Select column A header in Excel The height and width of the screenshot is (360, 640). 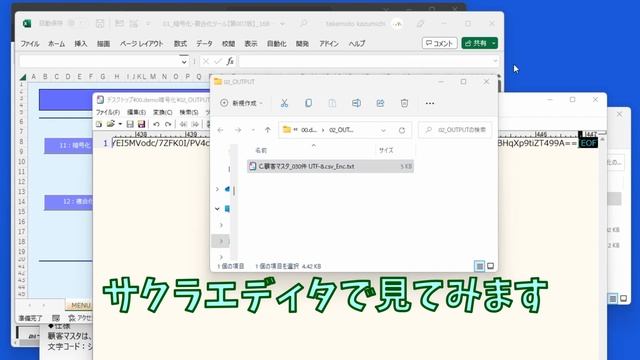tap(33, 77)
